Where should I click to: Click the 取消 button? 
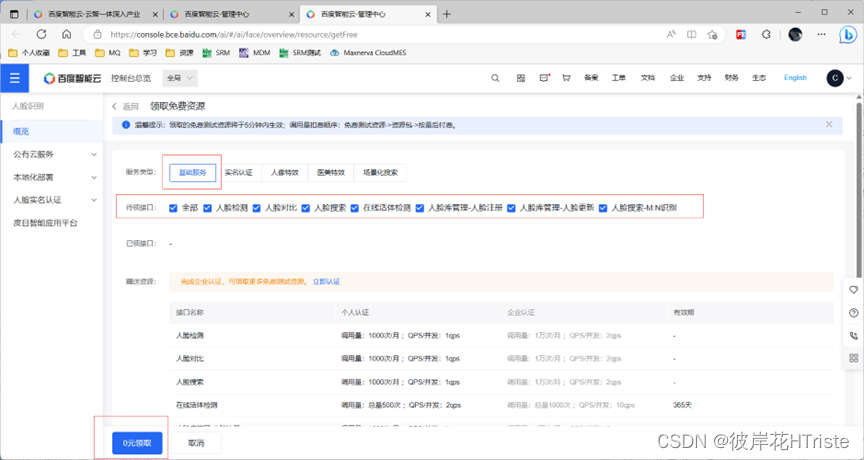pyautogui.click(x=197, y=443)
